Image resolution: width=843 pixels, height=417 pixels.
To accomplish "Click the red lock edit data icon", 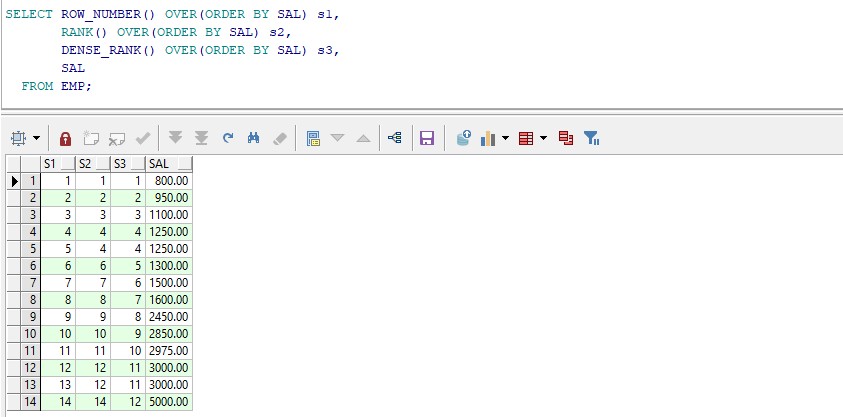I will point(65,139).
